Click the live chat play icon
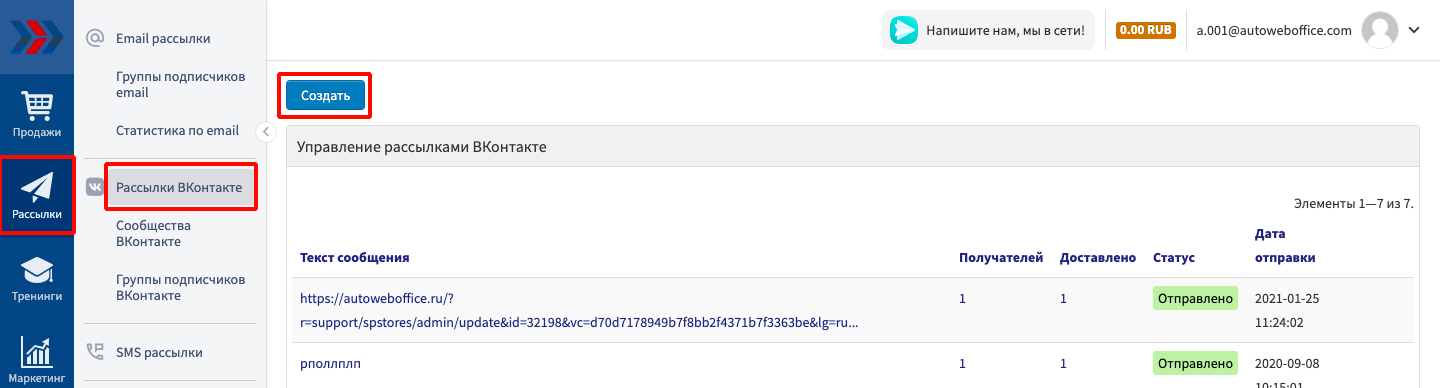Screen dimensions: 1440x388 [904, 30]
